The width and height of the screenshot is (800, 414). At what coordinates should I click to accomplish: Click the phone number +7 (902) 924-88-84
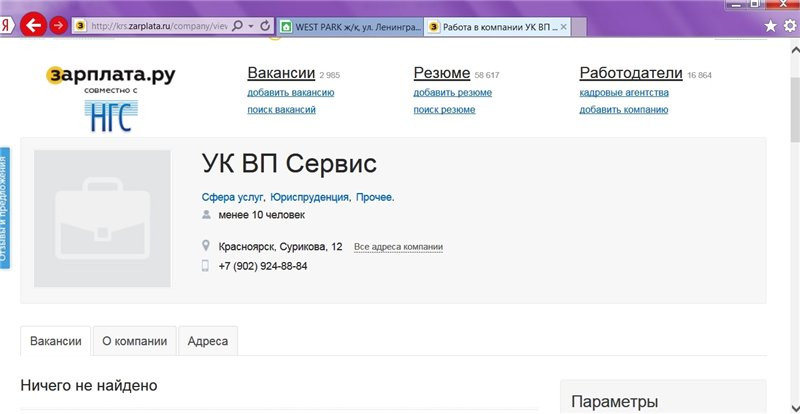coord(263,266)
